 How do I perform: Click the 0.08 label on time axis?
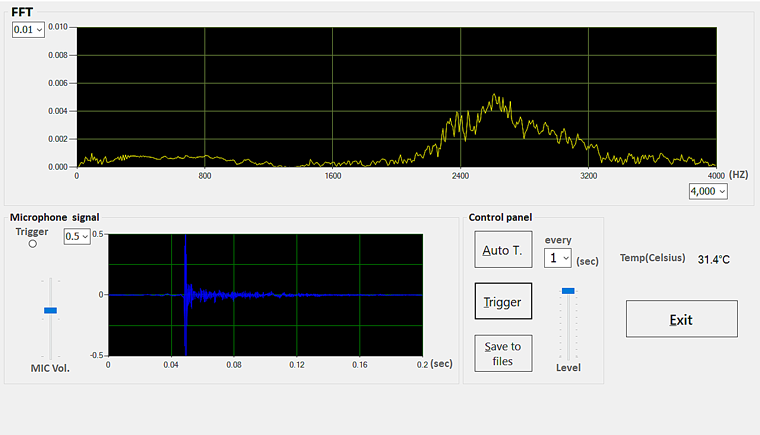point(234,365)
